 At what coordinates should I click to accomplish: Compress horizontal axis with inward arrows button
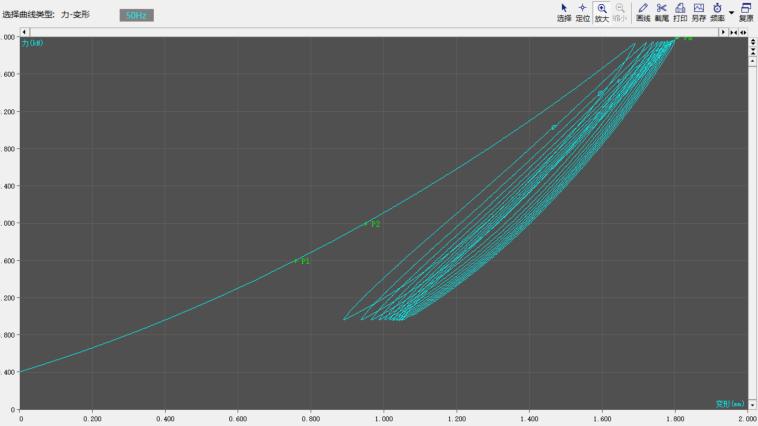[x=734, y=32]
